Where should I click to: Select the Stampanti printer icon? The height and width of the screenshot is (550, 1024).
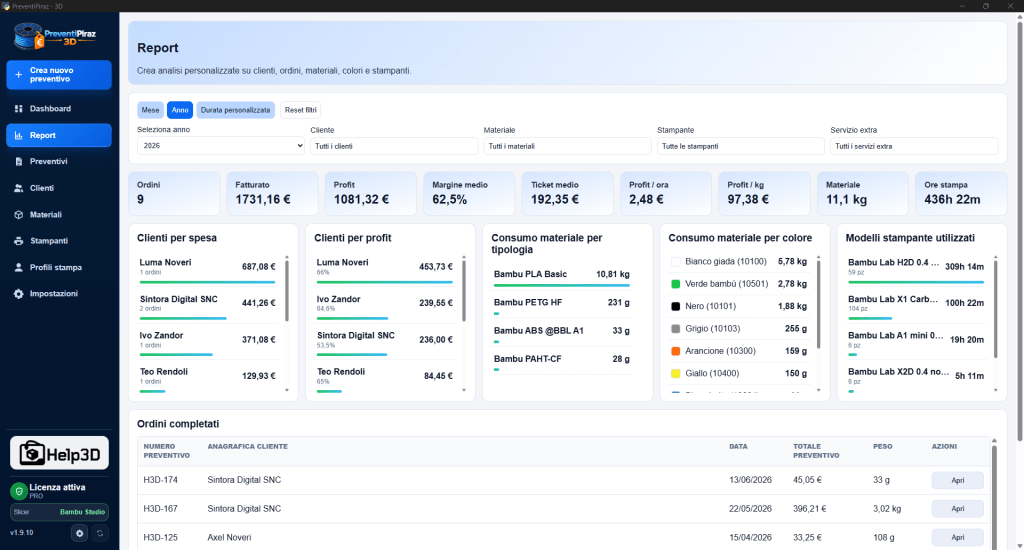pyautogui.click(x=18, y=241)
